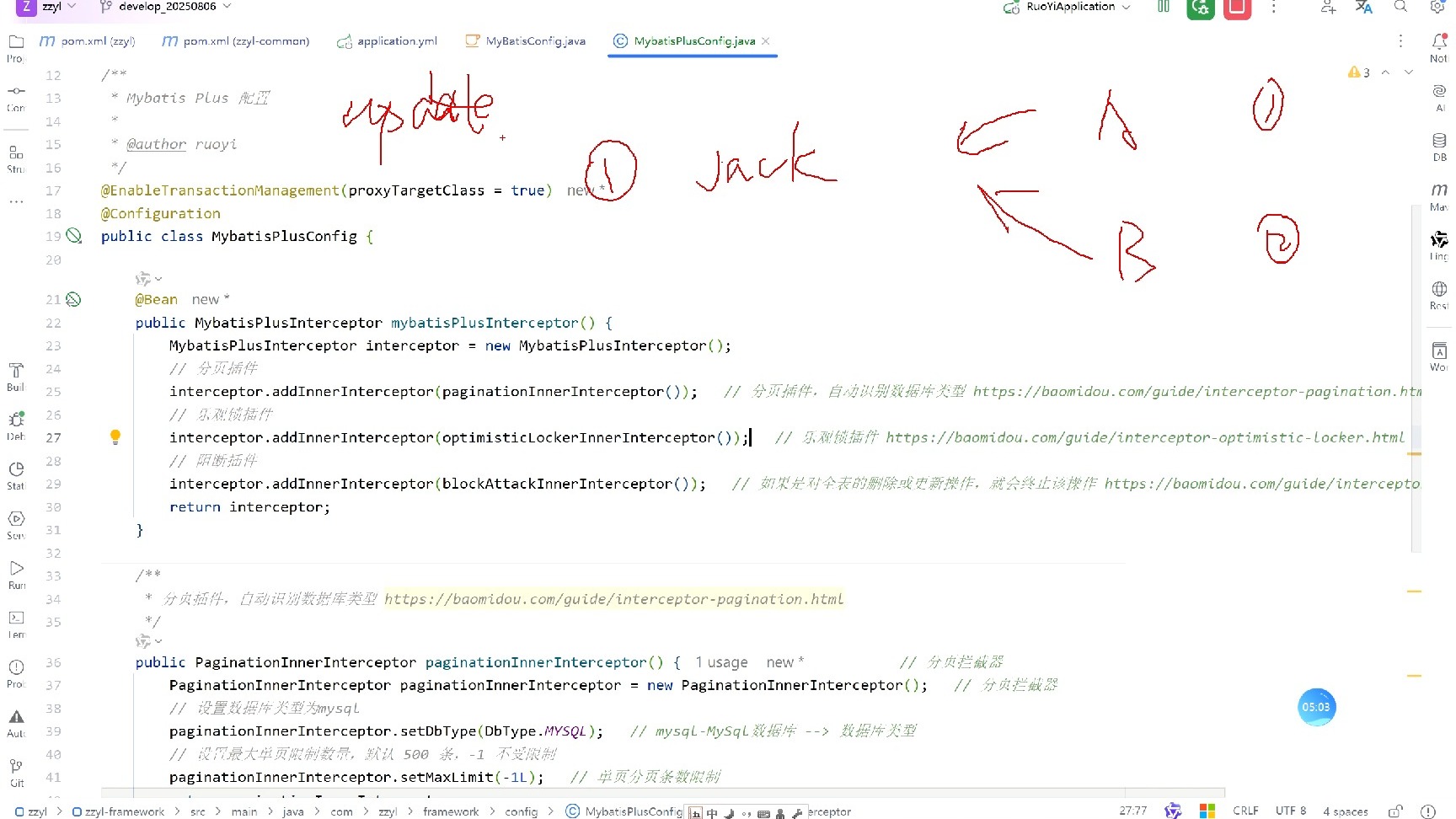Click the '1 usage' inlay hint
Viewport: 1456px width, 819px height.
pos(721,662)
